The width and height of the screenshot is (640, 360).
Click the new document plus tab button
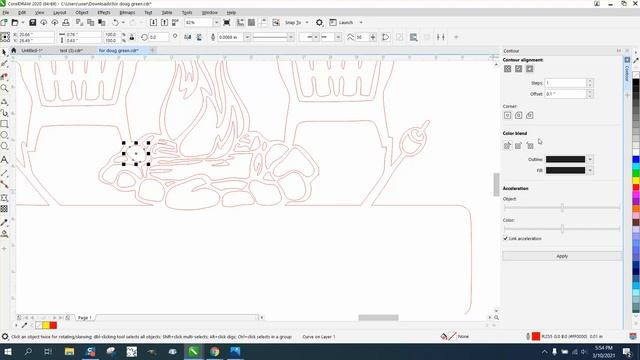pyautogui.click(x=152, y=50)
